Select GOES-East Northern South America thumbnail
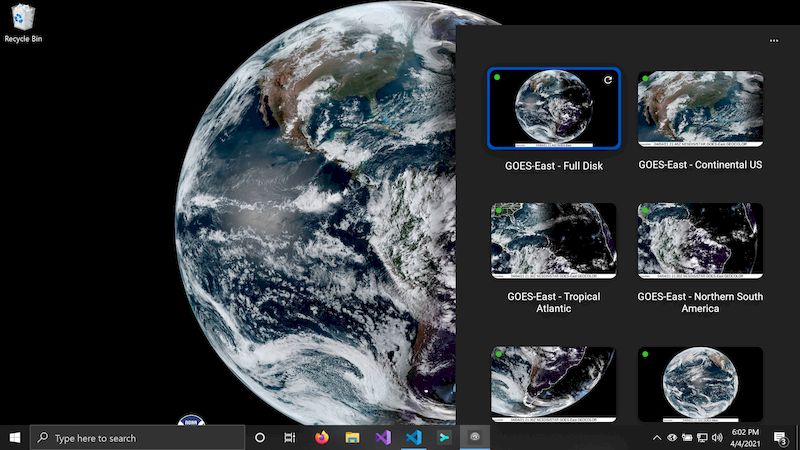800x450 pixels. (x=700, y=240)
